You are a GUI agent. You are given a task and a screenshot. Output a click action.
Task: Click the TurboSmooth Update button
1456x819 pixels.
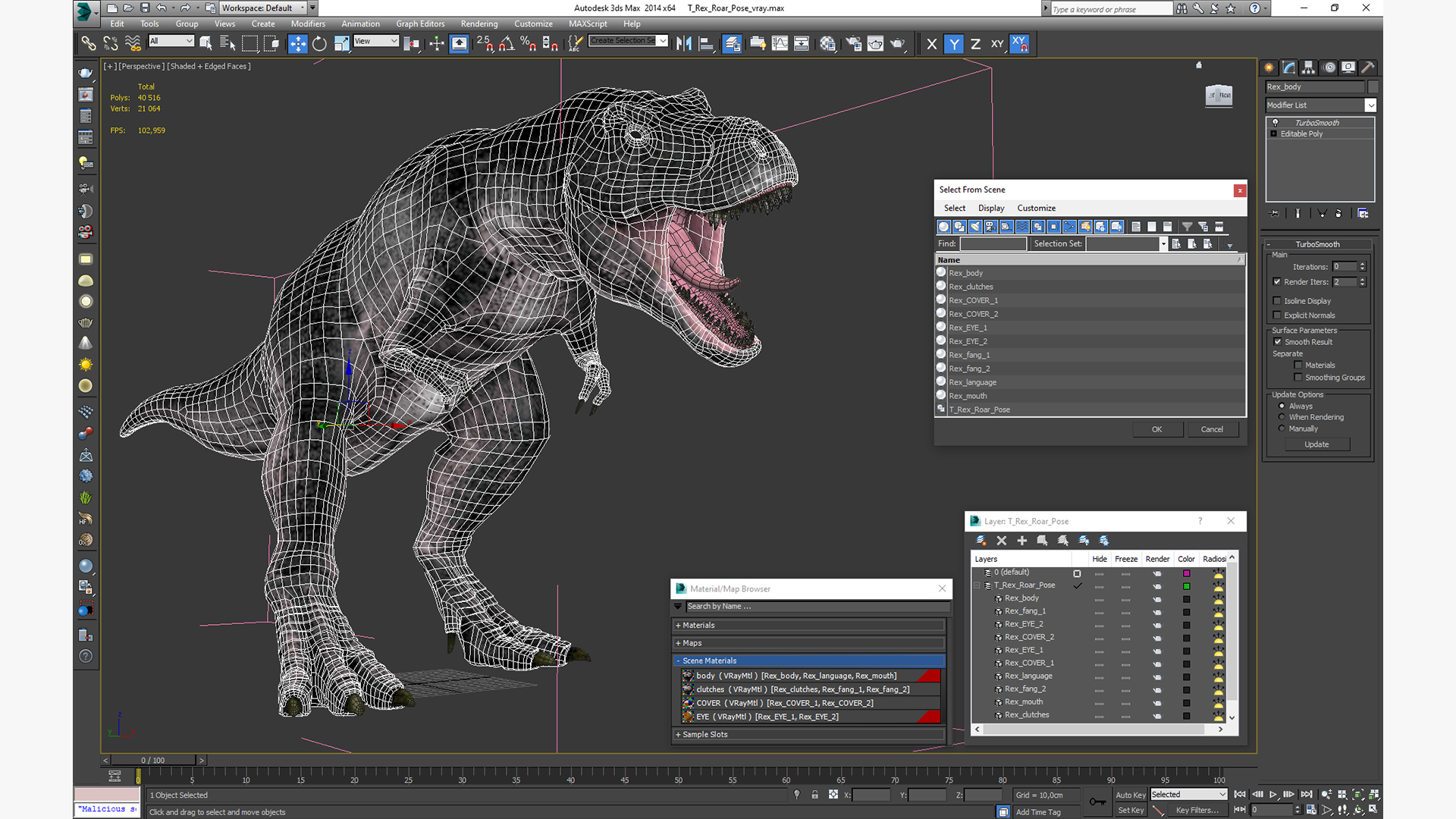(1316, 445)
